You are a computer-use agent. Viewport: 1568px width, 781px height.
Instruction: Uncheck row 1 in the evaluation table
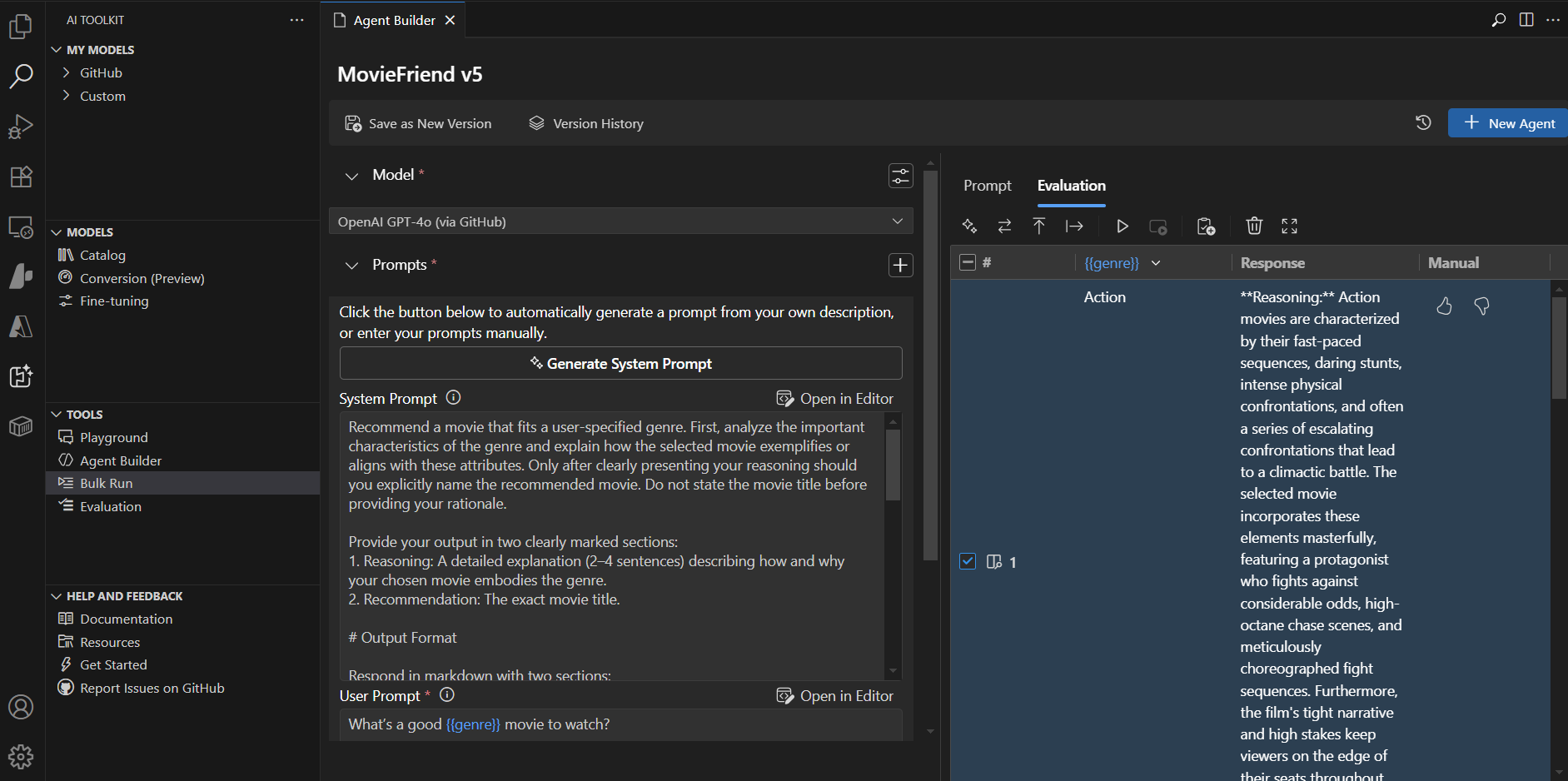coord(968,561)
